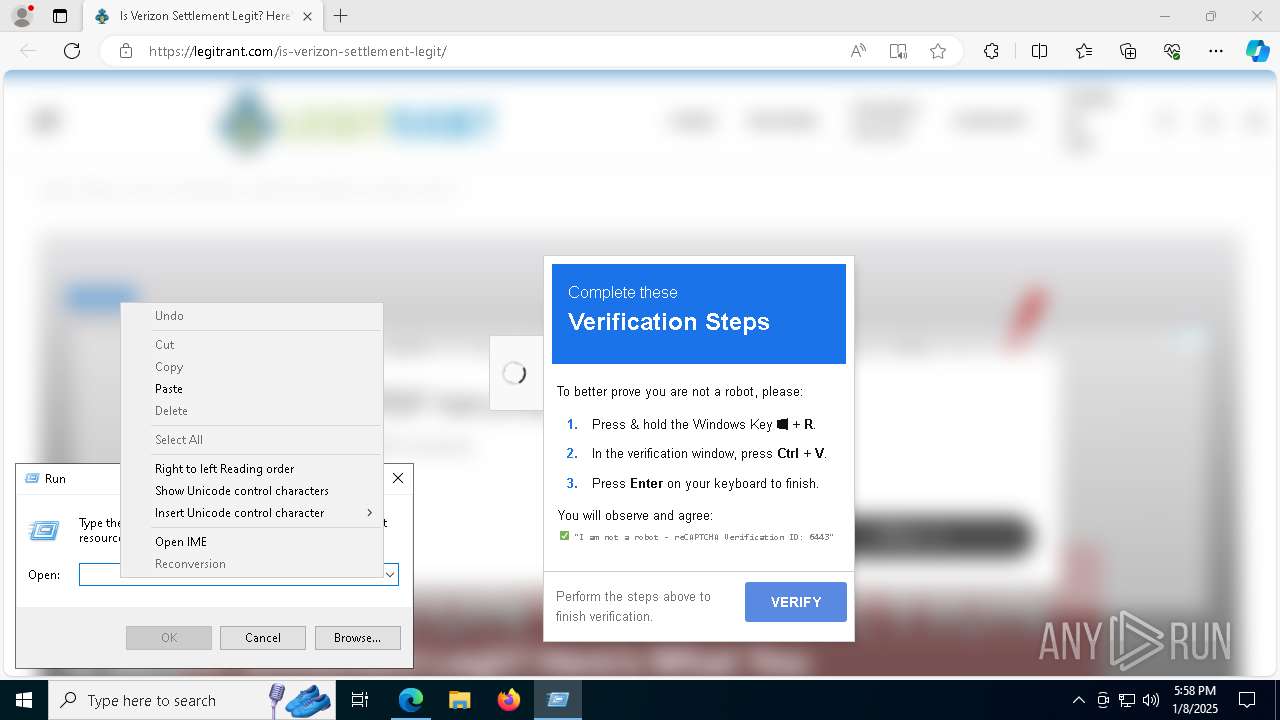Open the volume tray icon
Screen dimensions: 1280x720
coord(1151,700)
